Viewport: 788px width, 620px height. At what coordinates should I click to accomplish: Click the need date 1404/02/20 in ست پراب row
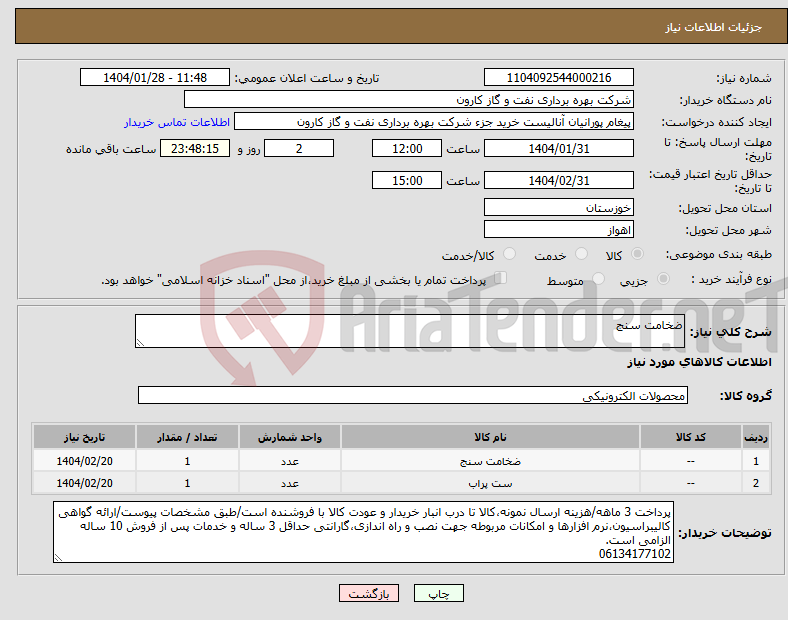tap(84, 483)
